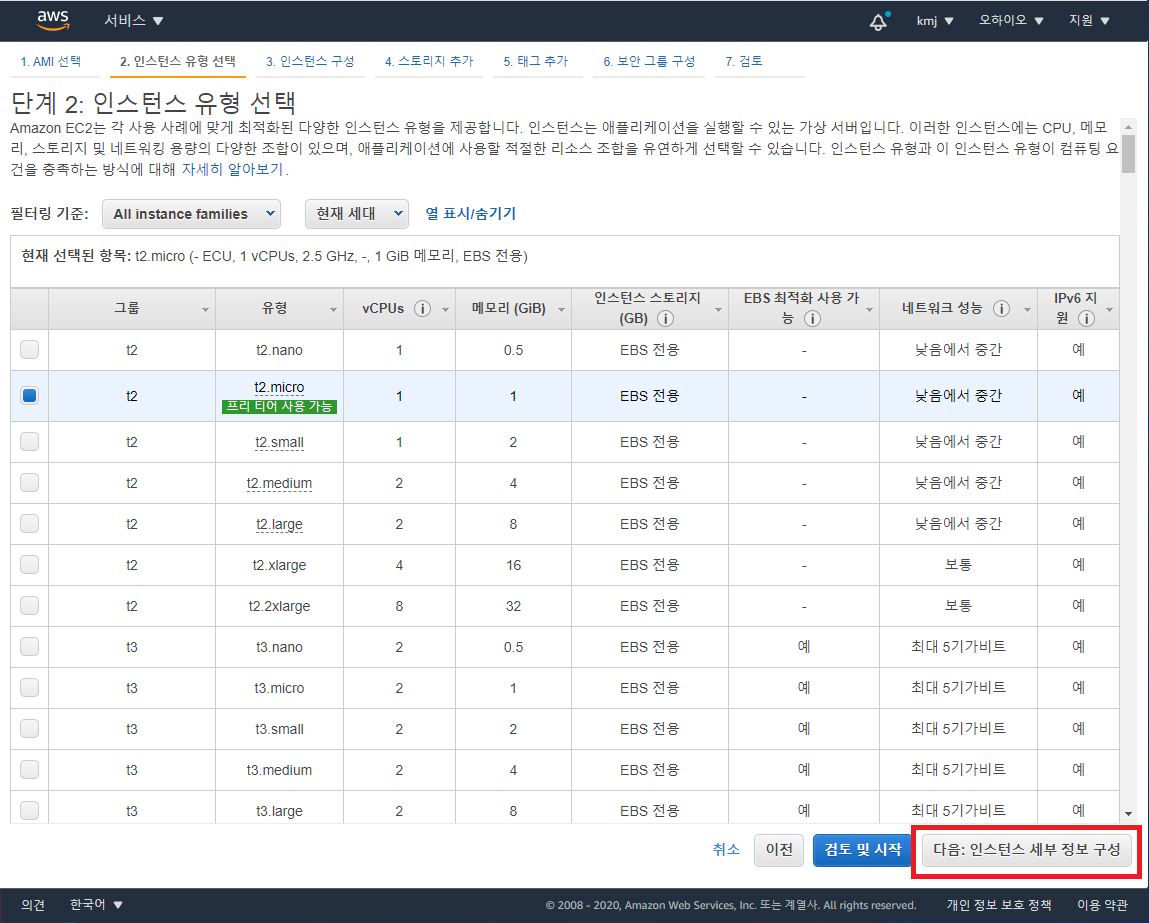
Task: Select the t3.large row checkbox
Action: tap(29, 811)
